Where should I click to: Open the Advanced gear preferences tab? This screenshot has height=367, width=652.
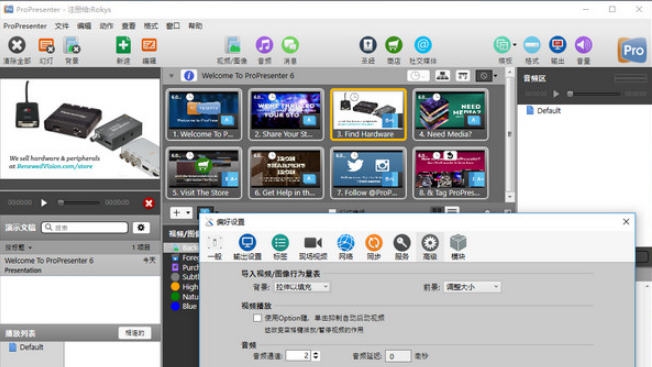[x=430, y=247]
